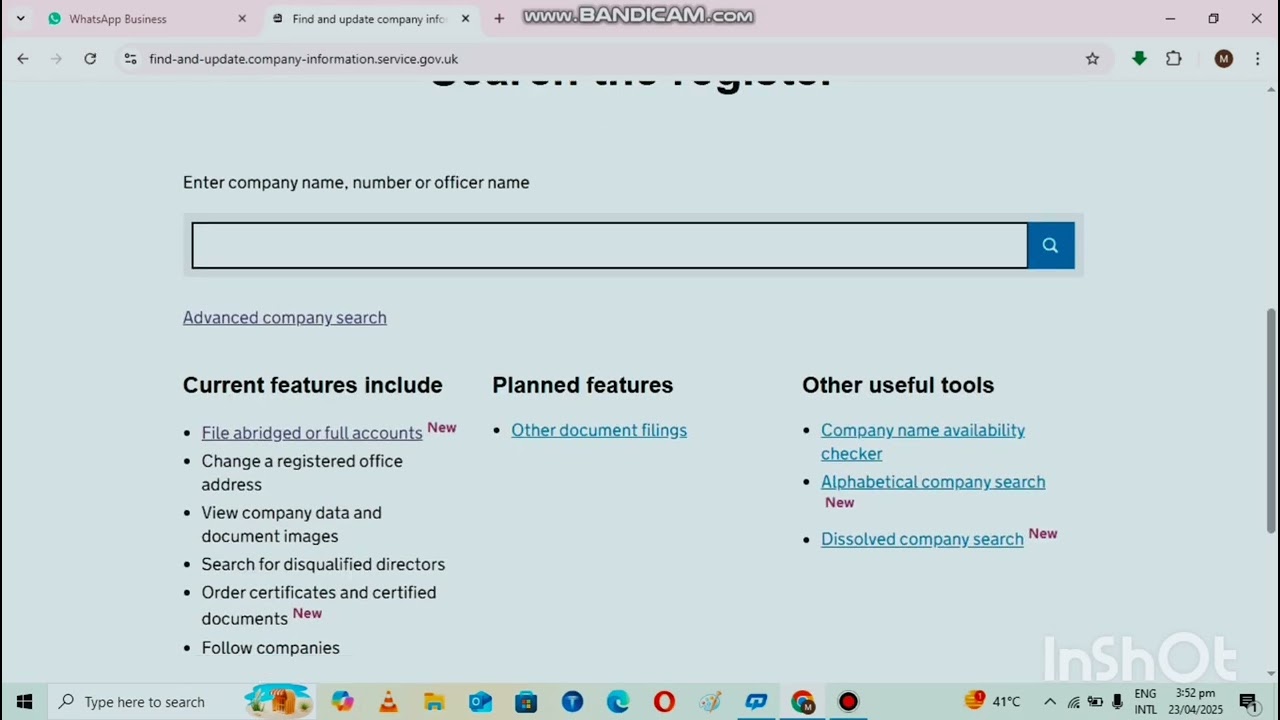Open File abridged or full accounts link
1280x720 pixels.
pyautogui.click(x=312, y=433)
